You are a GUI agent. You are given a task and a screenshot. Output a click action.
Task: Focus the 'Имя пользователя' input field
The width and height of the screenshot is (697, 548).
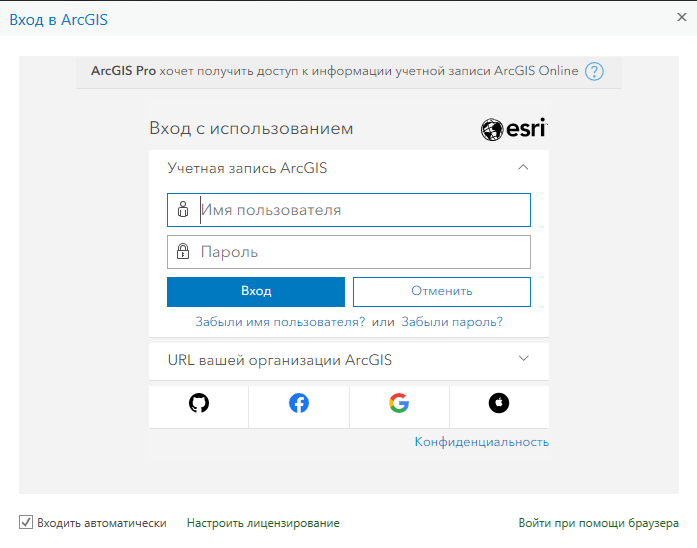click(349, 210)
